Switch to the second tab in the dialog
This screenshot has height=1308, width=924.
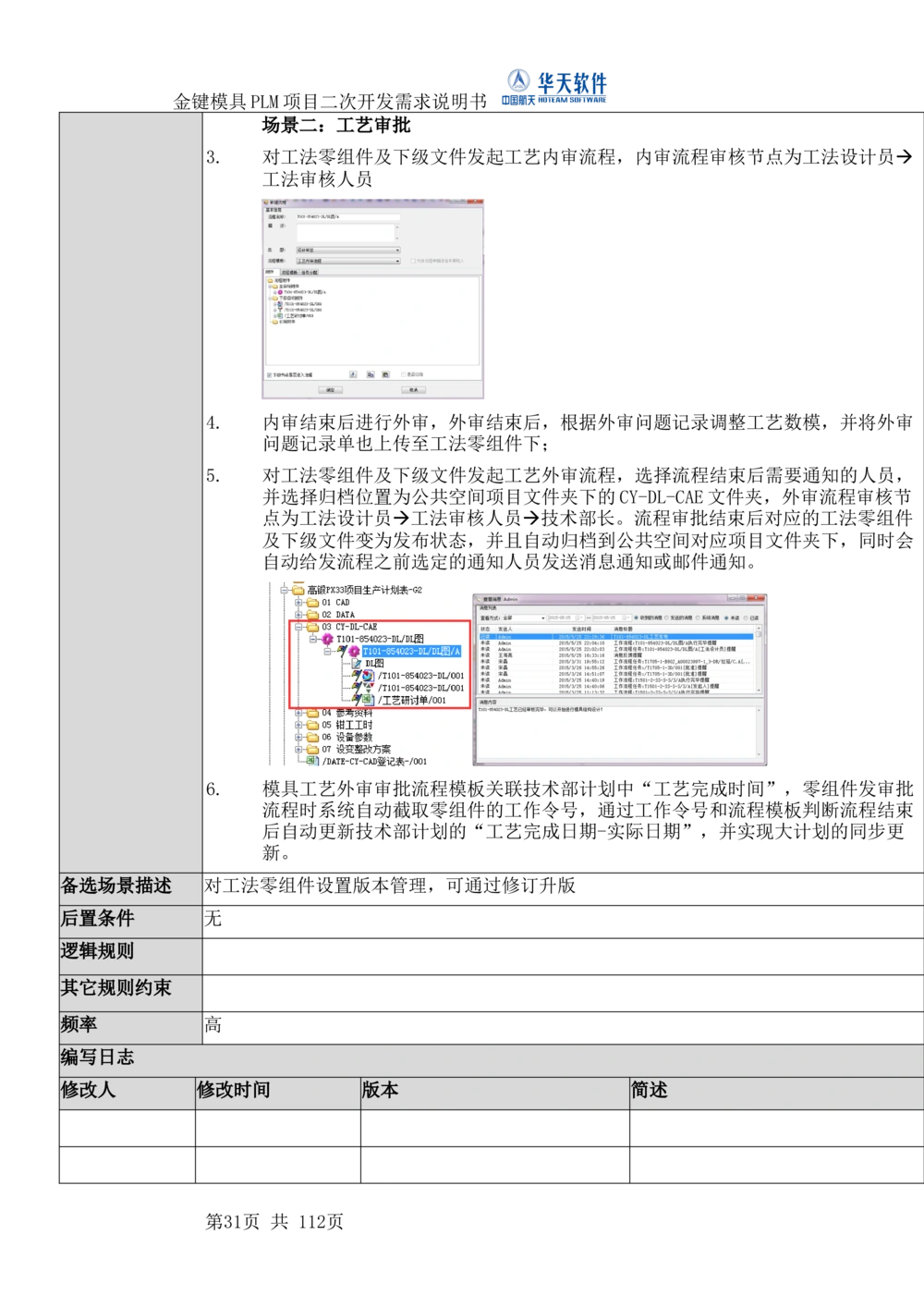coord(289,273)
